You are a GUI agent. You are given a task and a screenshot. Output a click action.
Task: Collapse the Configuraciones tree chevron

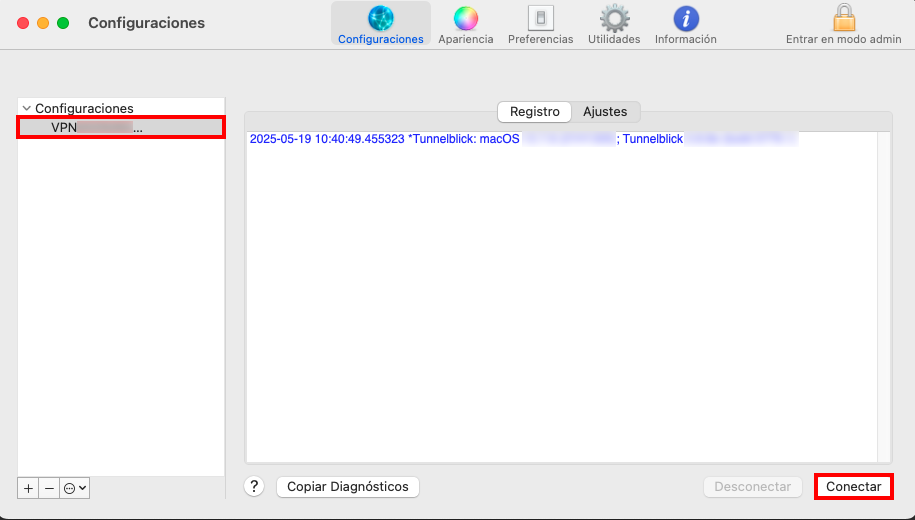26,109
